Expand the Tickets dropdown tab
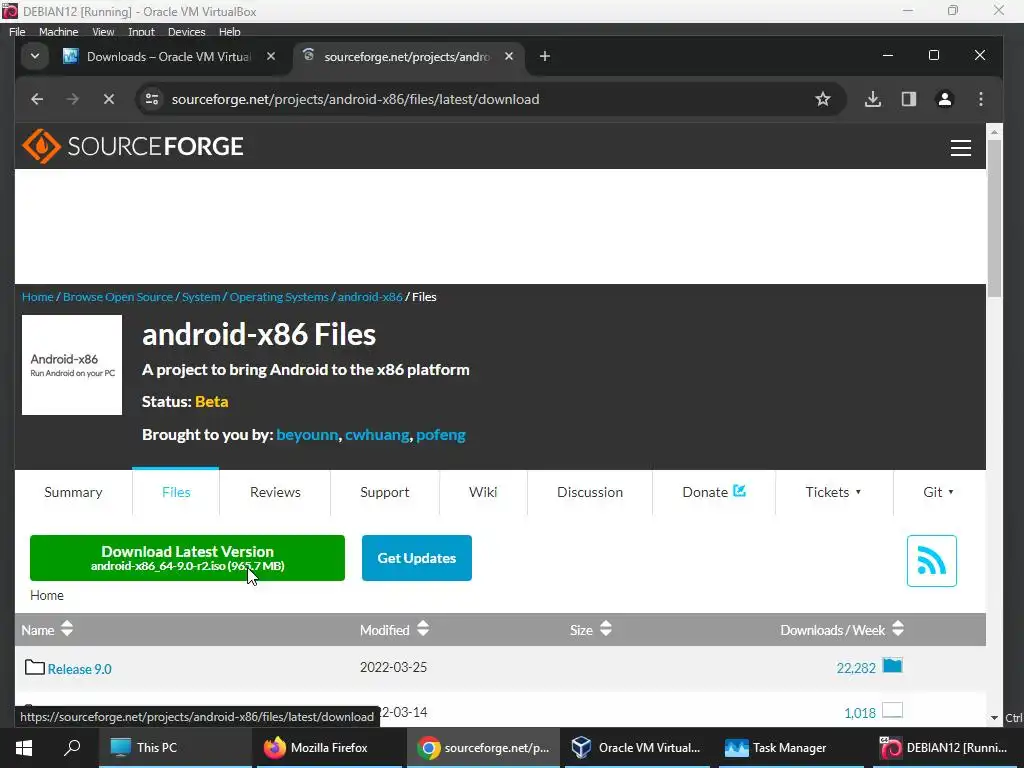 (833, 492)
